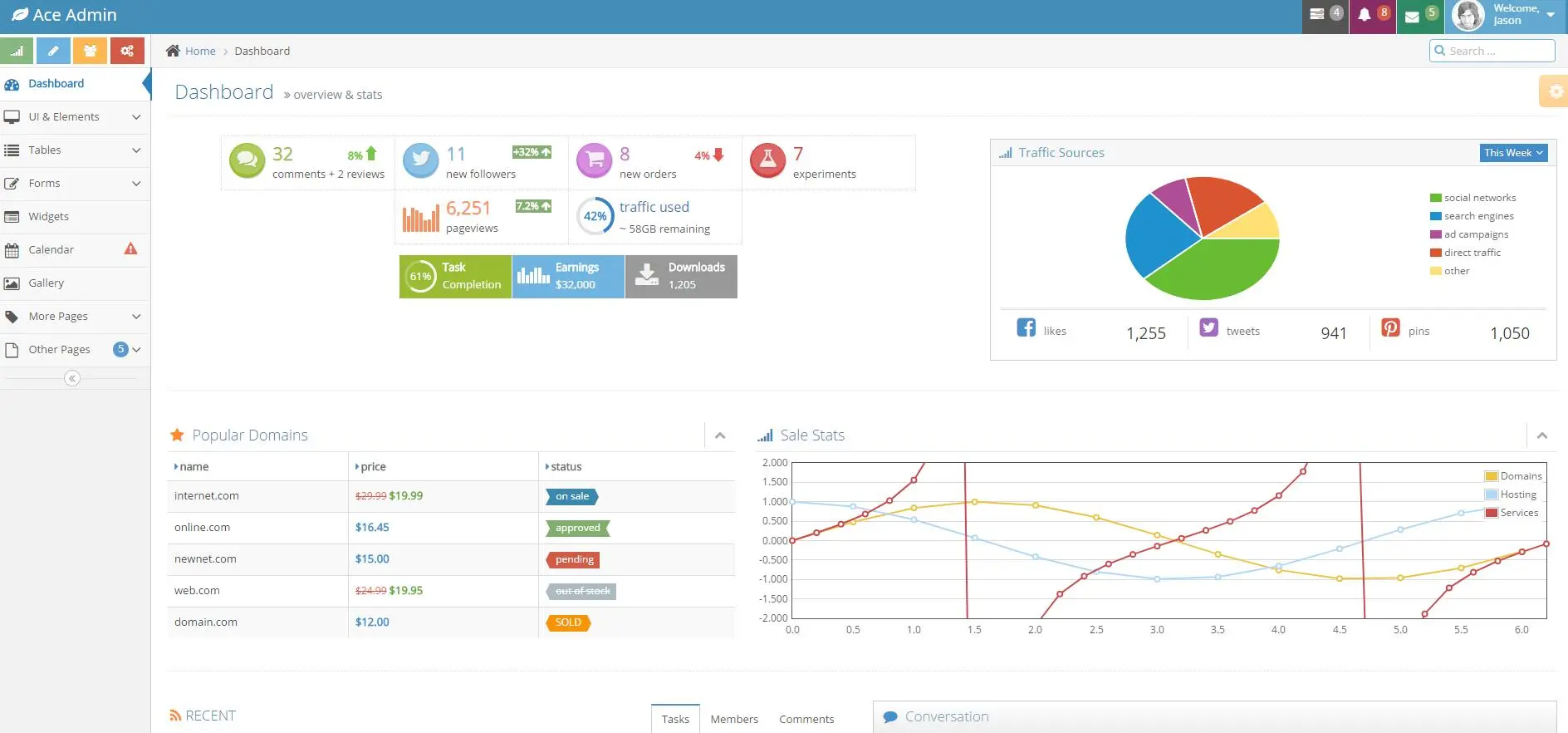Click the 42% traffic used progress circle

tap(595, 216)
